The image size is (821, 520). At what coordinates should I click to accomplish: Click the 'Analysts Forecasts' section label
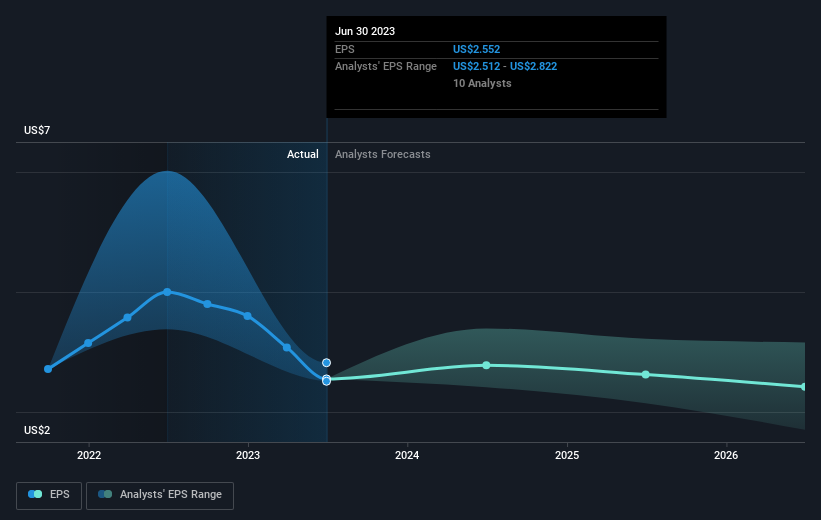(383, 154)
